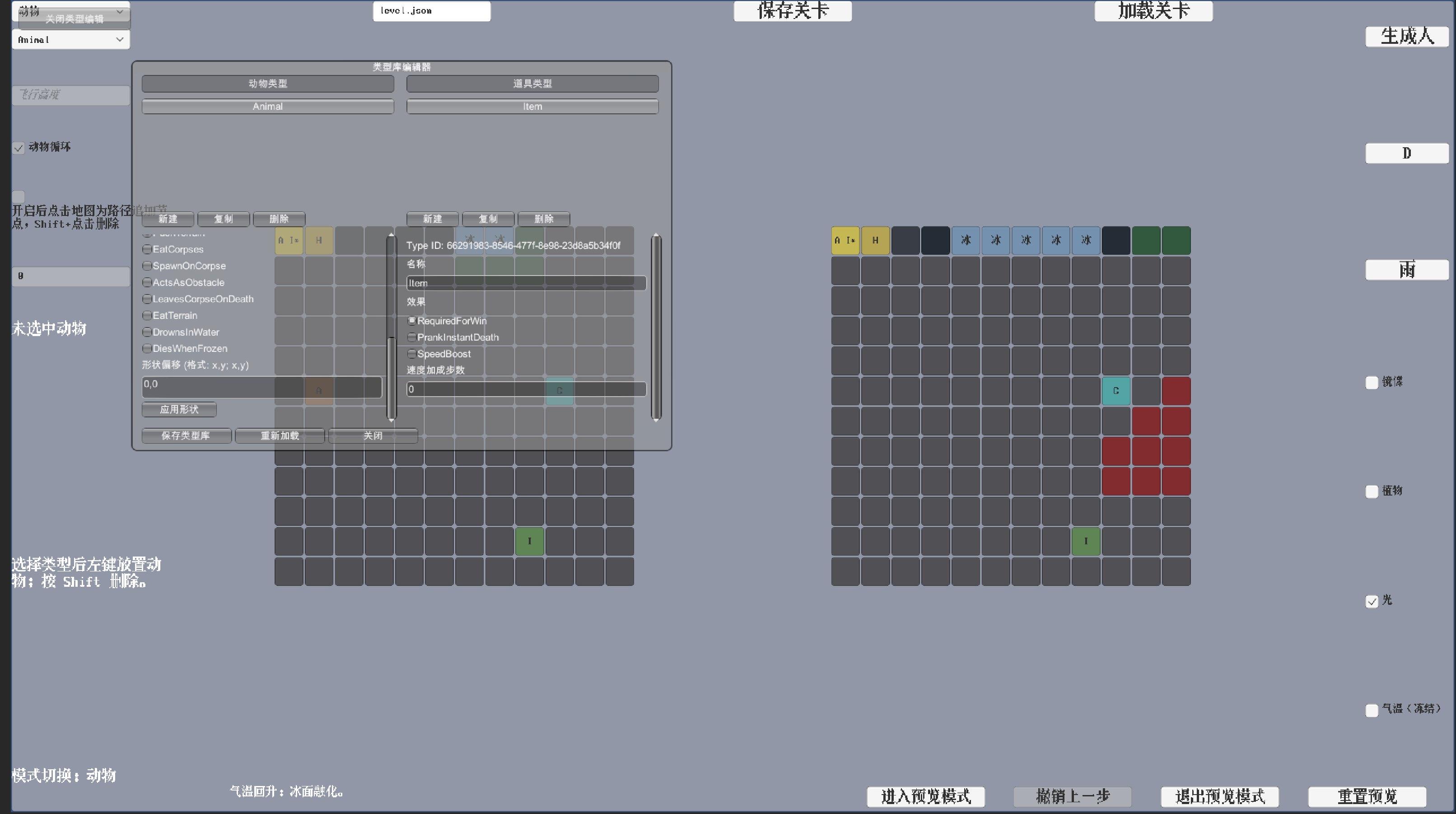This screenshot has height=814, width=1456.
Task: Select Animal entry in 动物类型 list
Action: 267,106
